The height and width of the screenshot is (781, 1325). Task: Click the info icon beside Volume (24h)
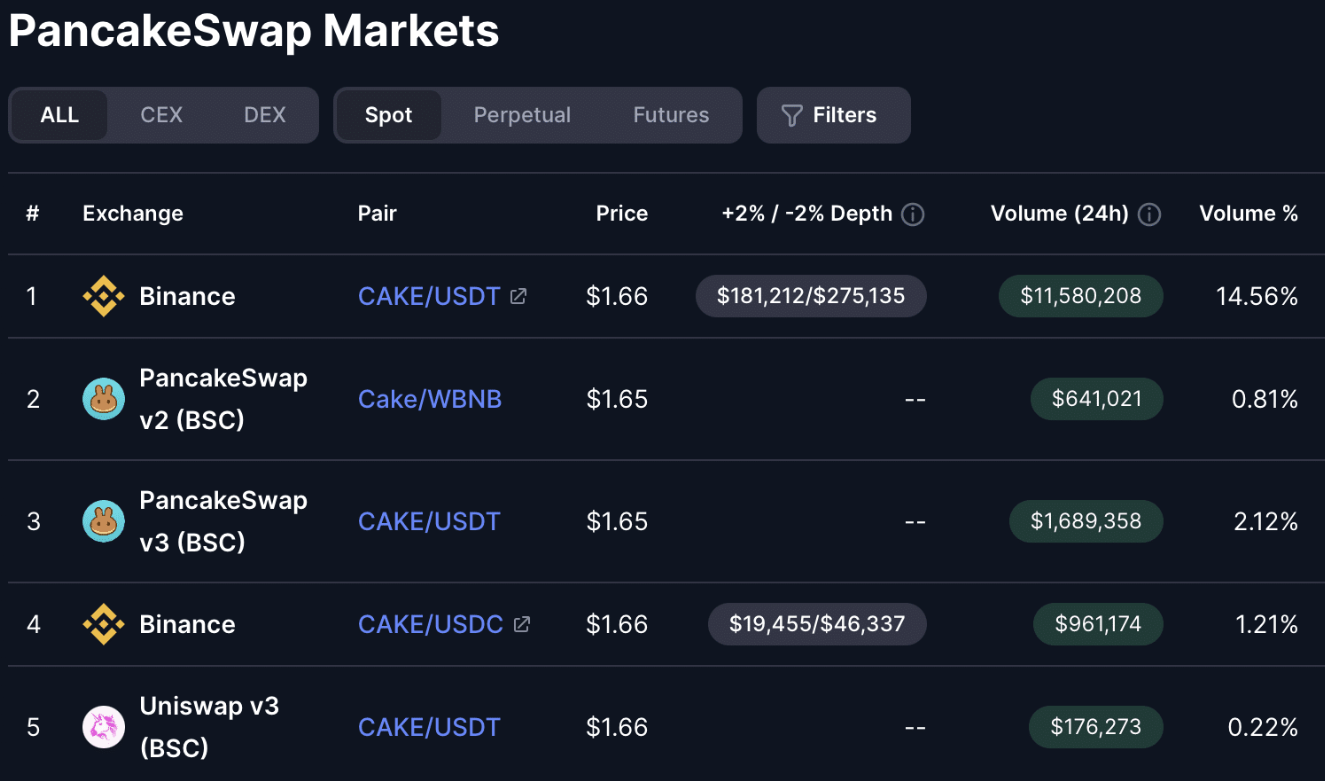coord(1149,214)
